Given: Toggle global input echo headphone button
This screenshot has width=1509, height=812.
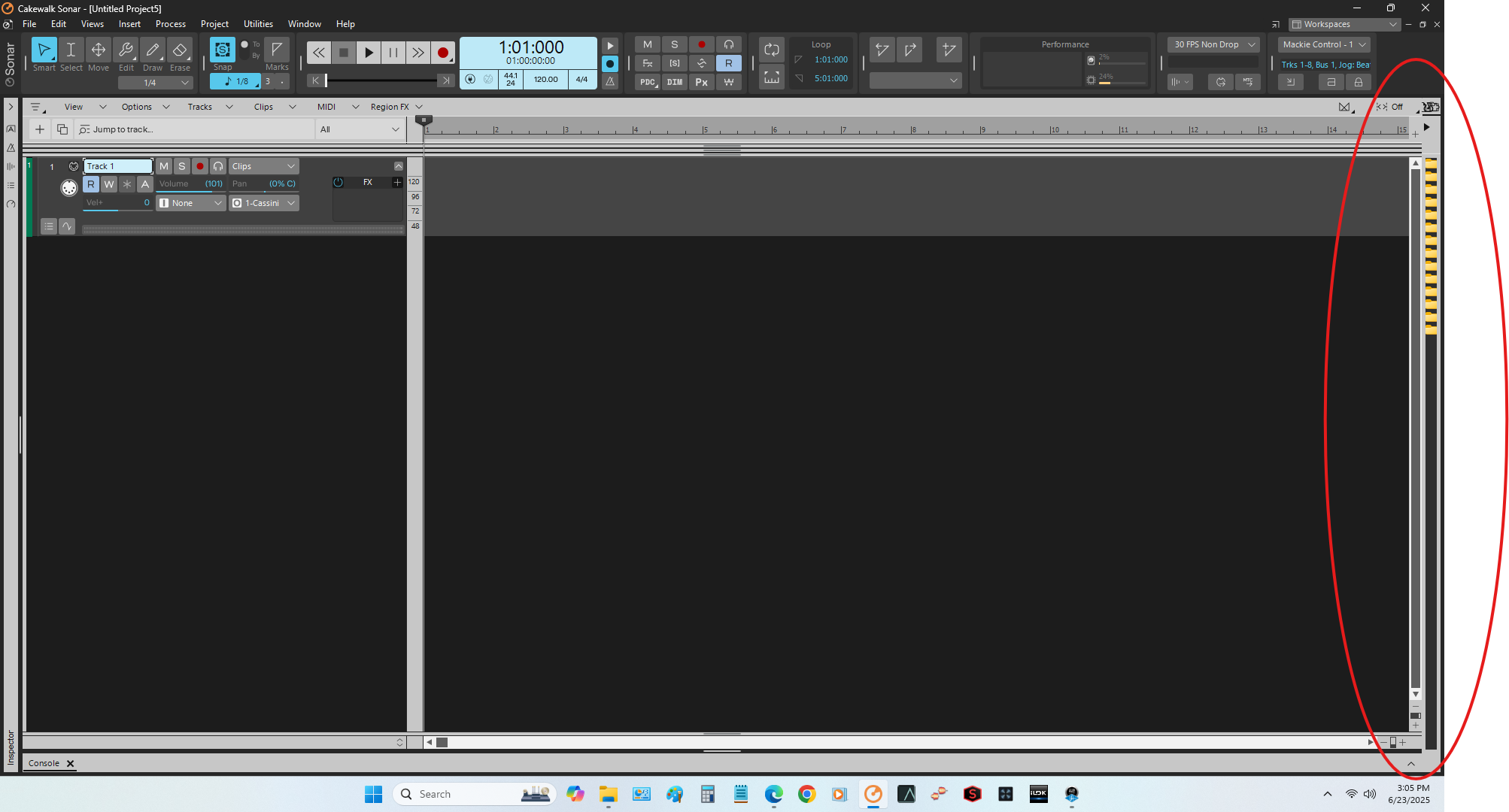Looking at the screenshot, I should coord(729,44).
